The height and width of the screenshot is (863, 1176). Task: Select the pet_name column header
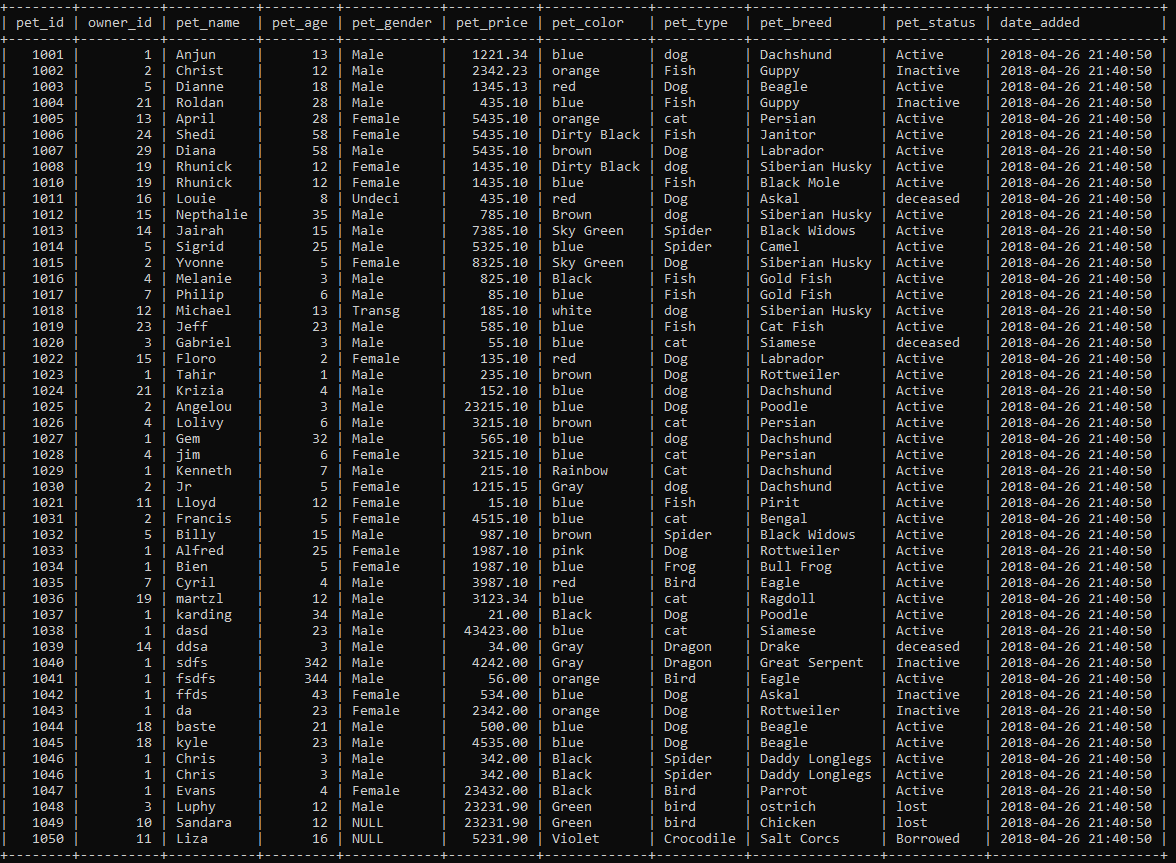[207, 22]
